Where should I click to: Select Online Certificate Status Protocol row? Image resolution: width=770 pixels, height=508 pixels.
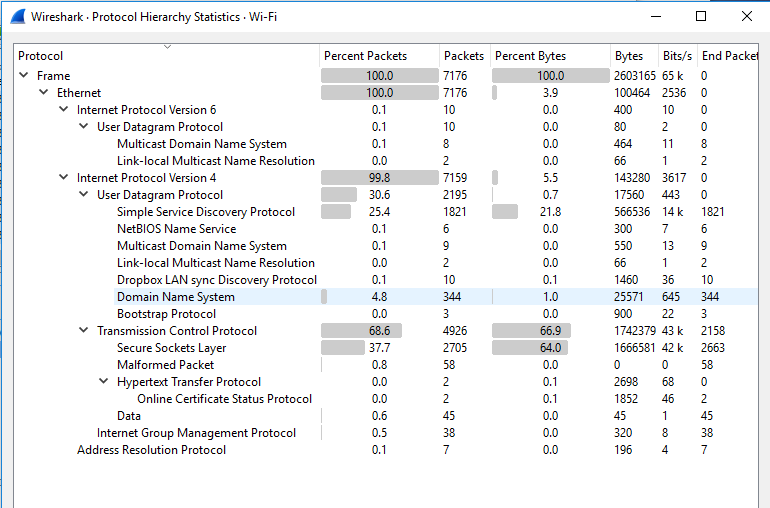coord(386,399)
